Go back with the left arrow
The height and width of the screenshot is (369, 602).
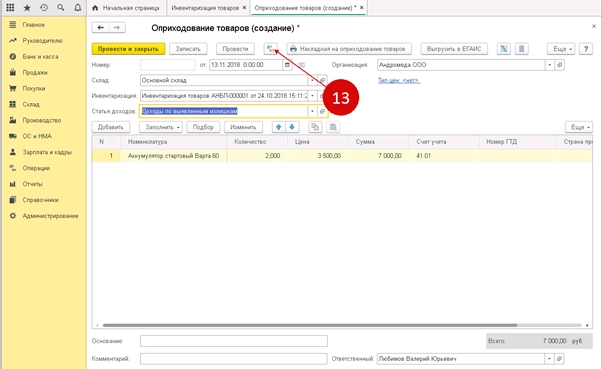coord(100,27)
